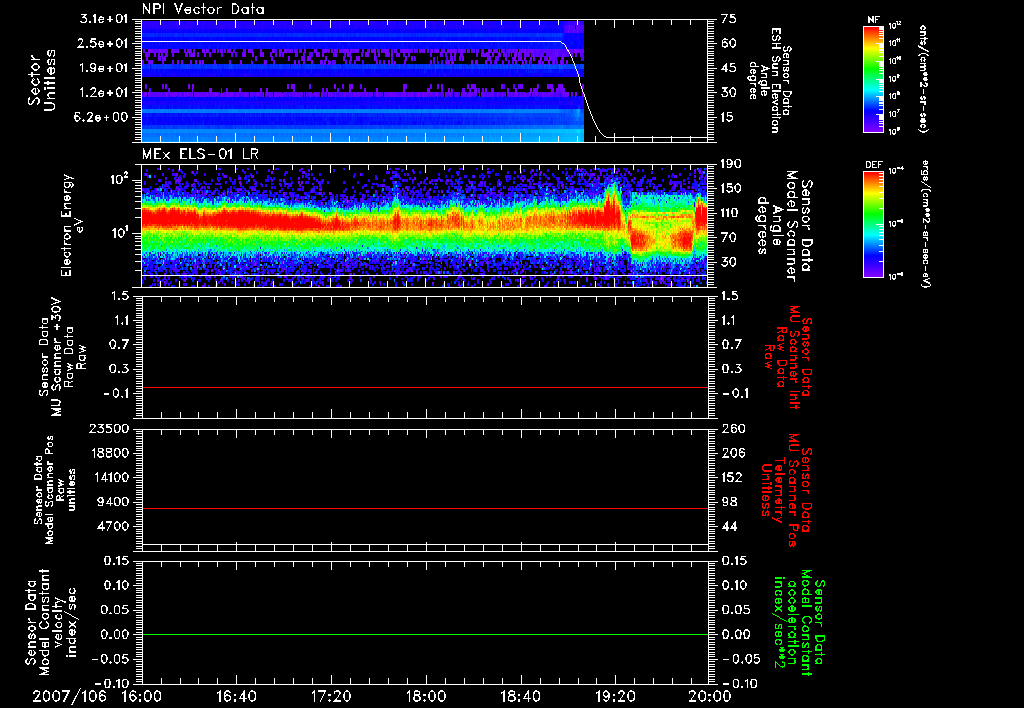Image resolution: width=1024 pixels, height=708 pixels.
Task: Click the red MU Scanner Int1 Raw Data label
Action: click(788, 357)
